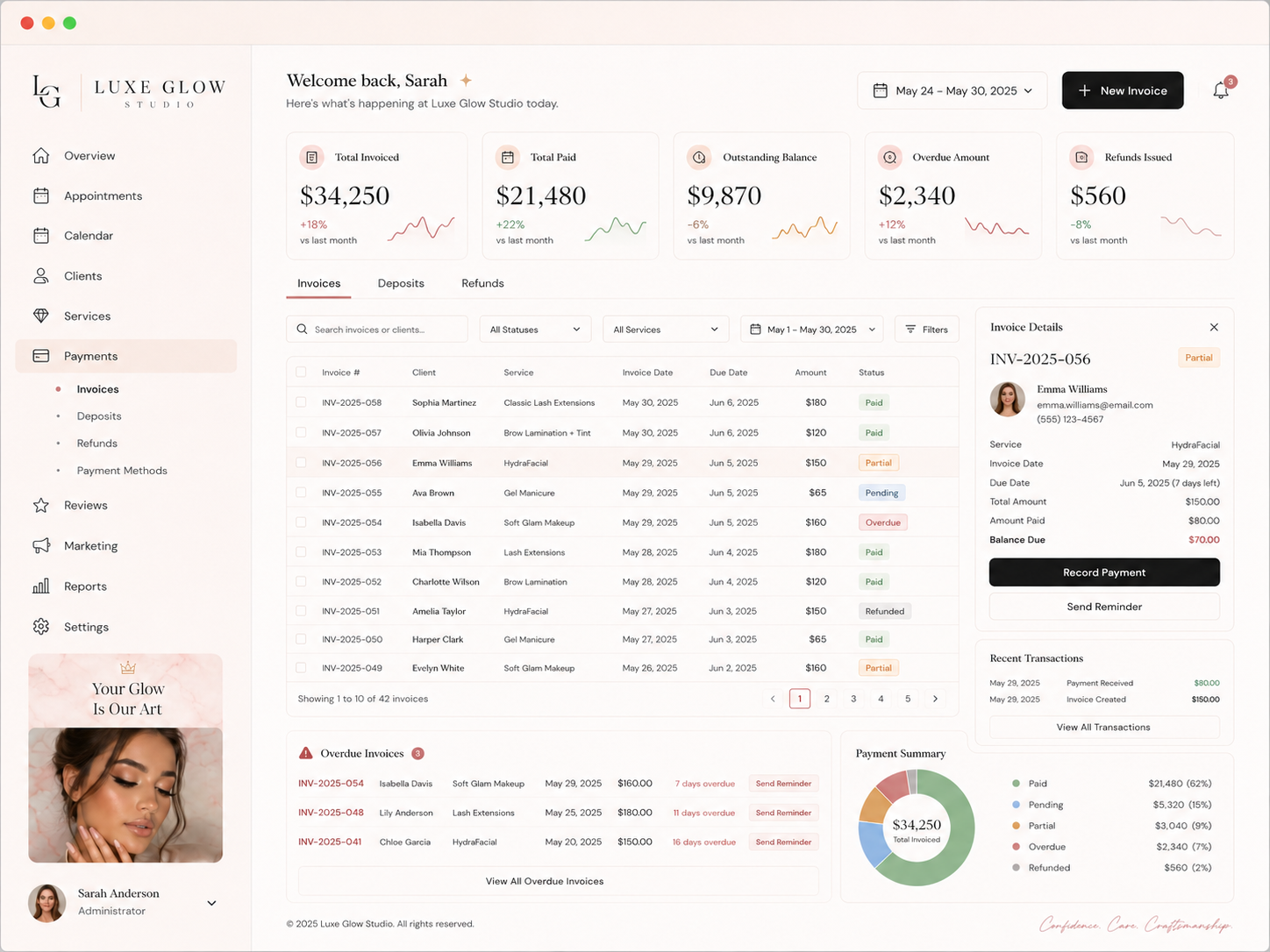Click the overdue warning triangle icon
Viewport: 1270px width, 952px height.
click(x=305, y=753)
